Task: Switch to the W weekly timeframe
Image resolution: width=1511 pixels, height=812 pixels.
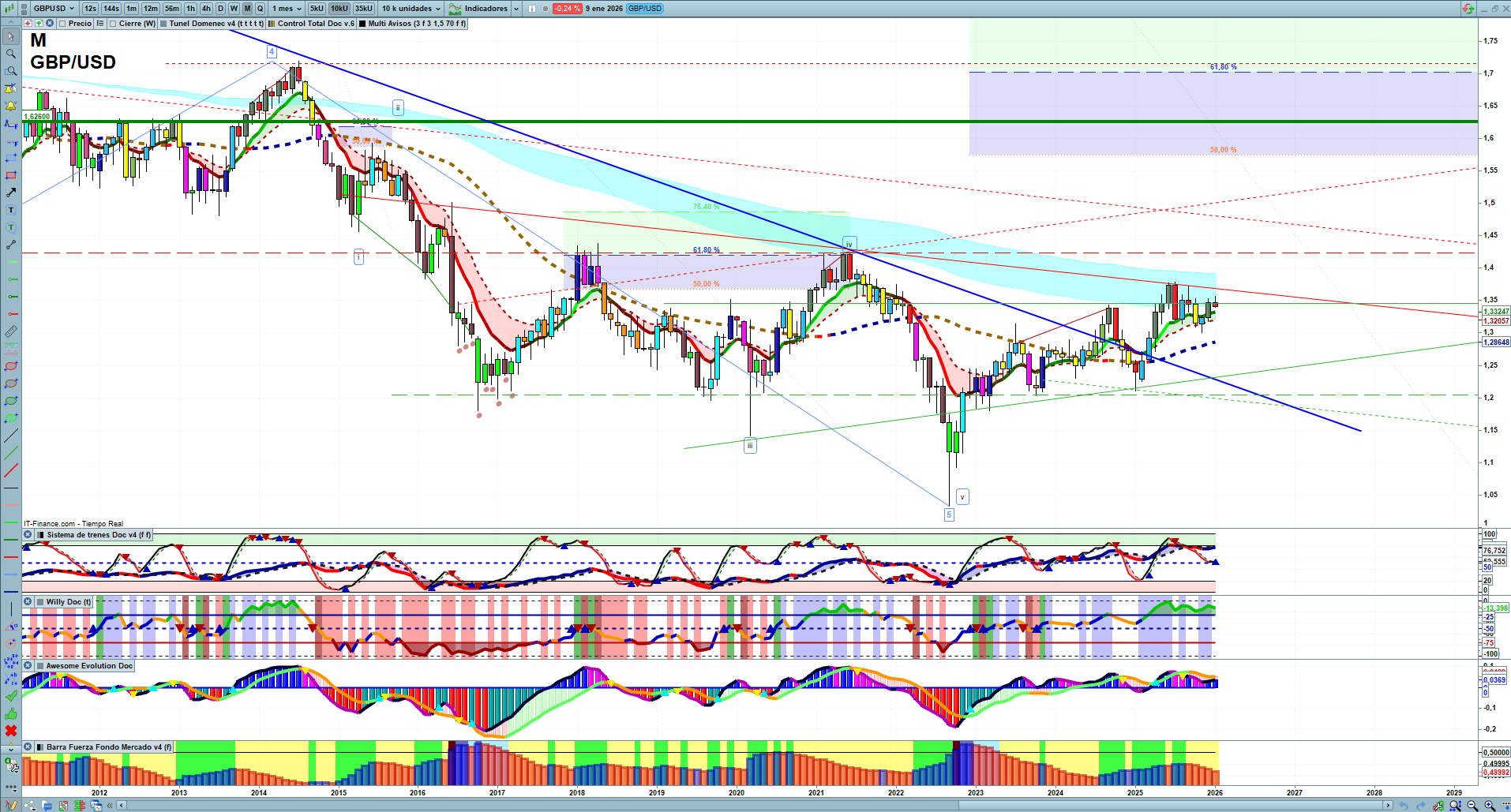Action: pos(234,9)
